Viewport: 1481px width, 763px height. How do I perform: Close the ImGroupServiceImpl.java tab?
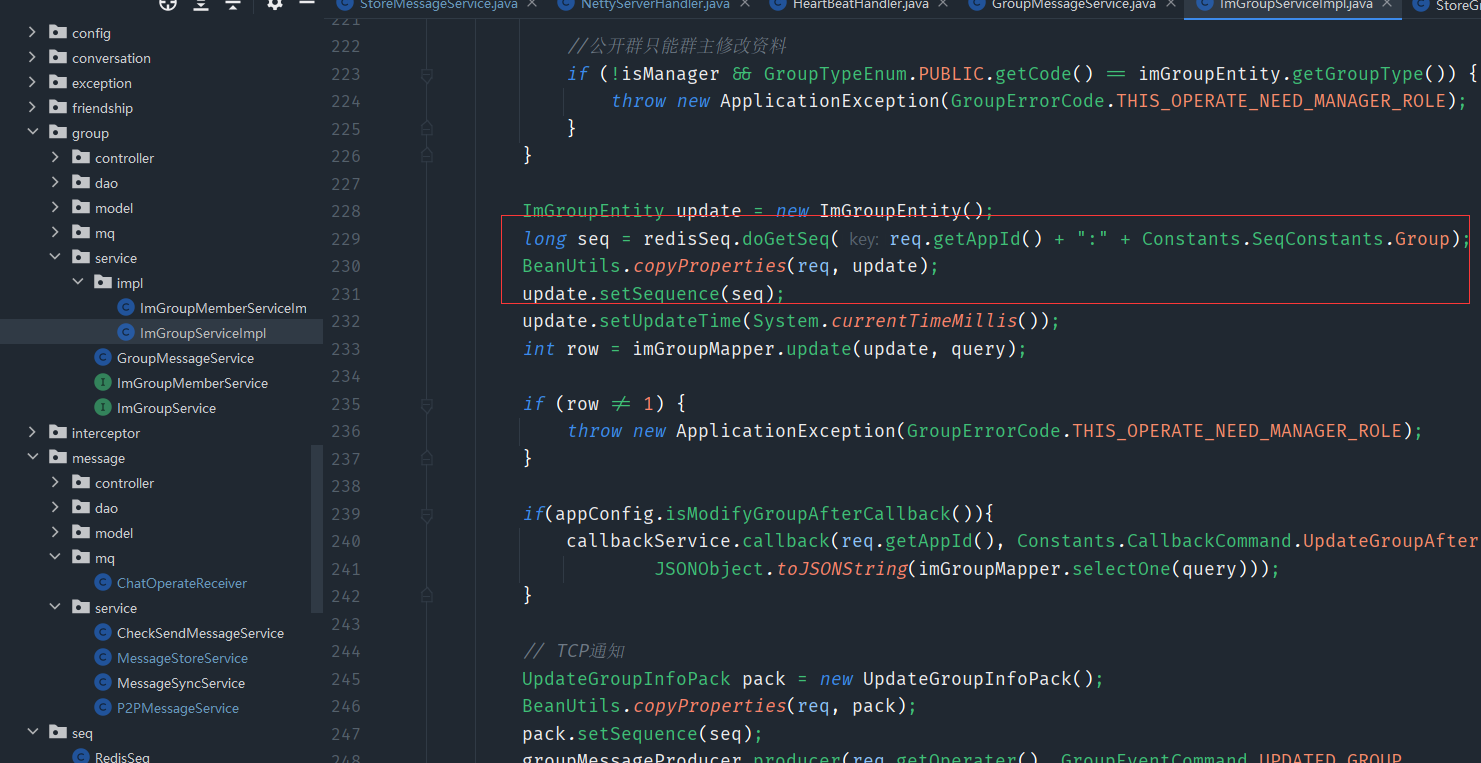point(1387,4)
